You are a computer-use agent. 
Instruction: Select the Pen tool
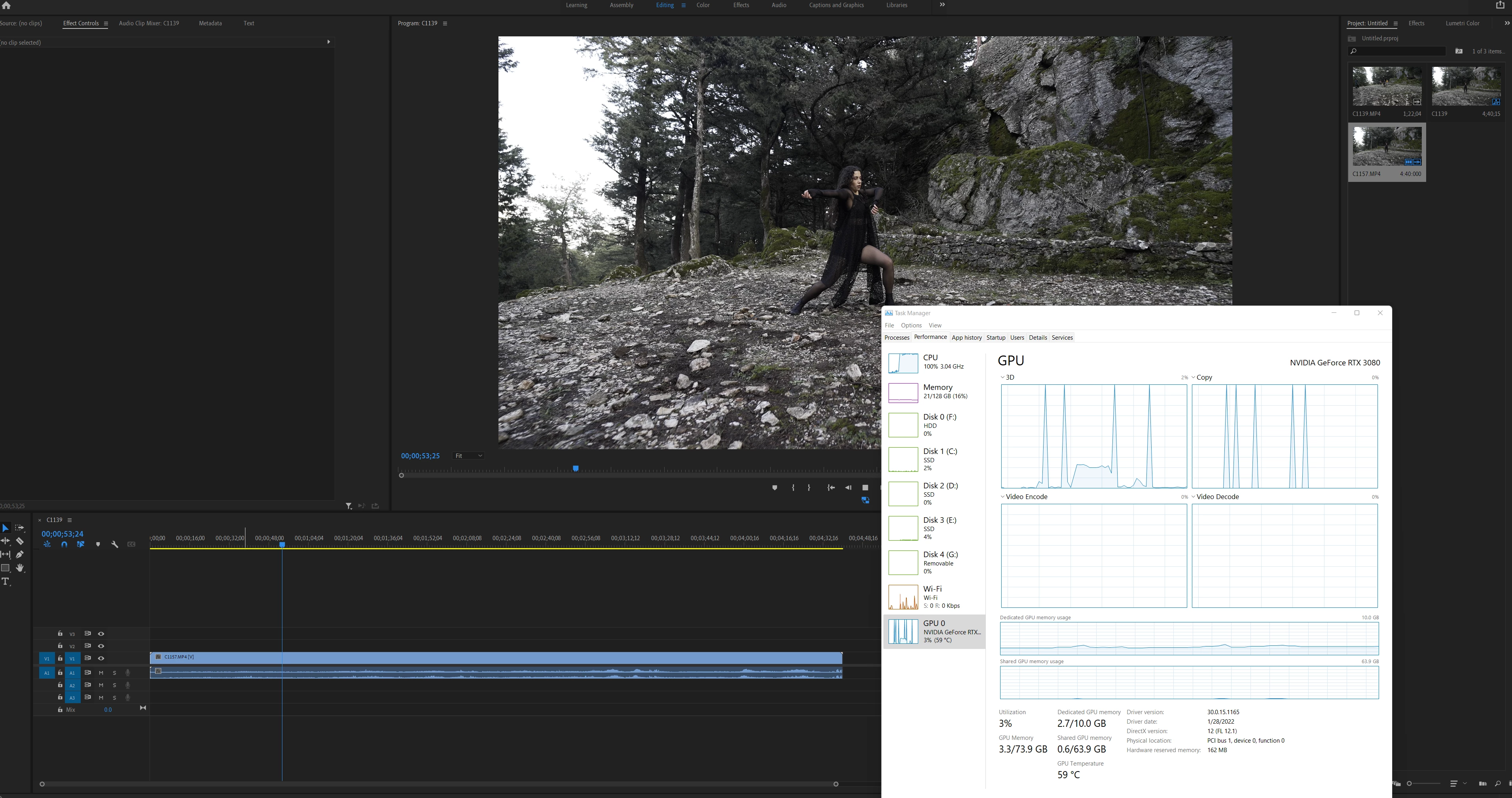pyautogui.click(x=19, y=554)
